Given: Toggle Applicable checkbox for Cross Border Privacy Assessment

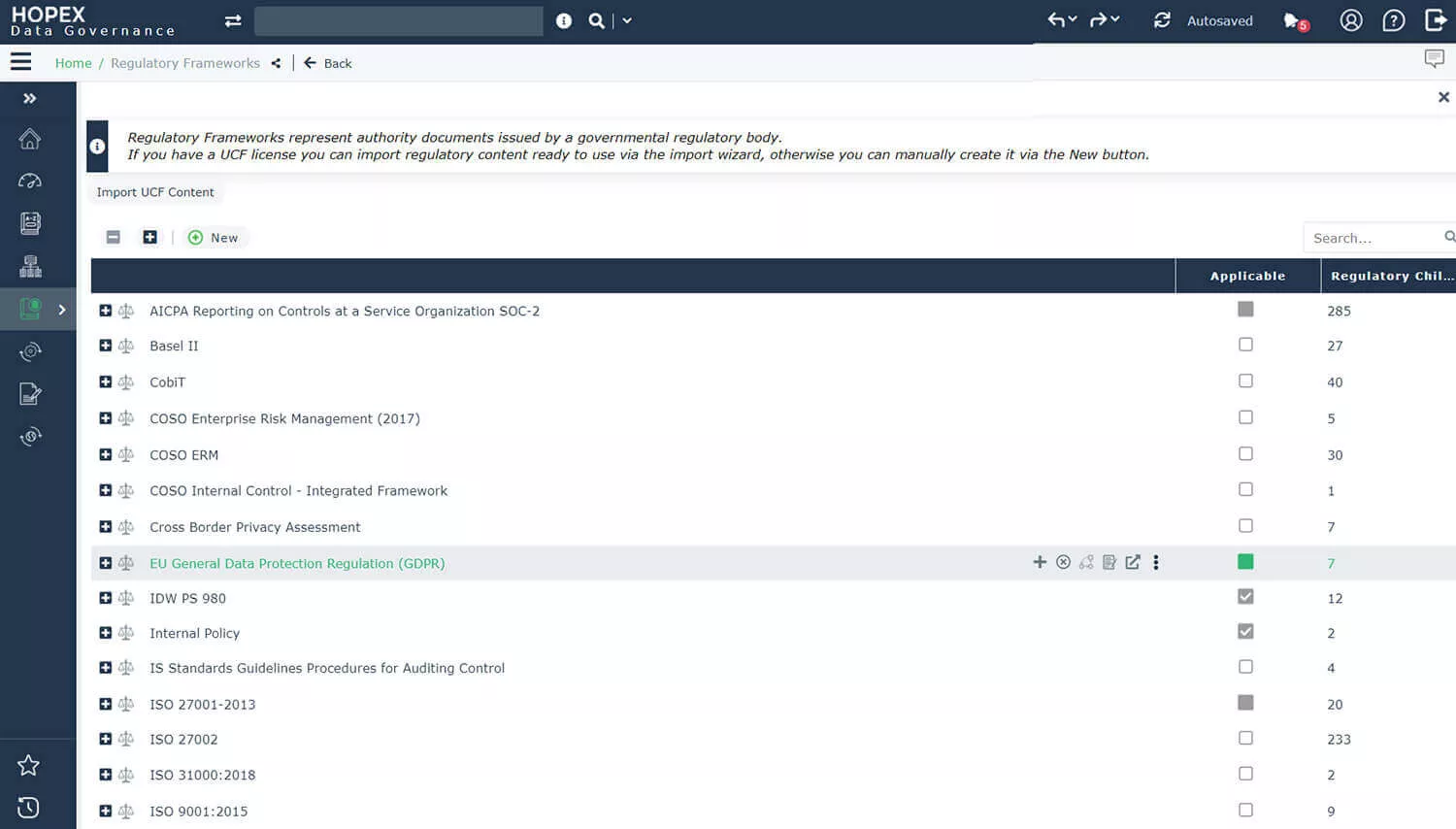Looking at the screenshot, I should [x=1245, y=525].
